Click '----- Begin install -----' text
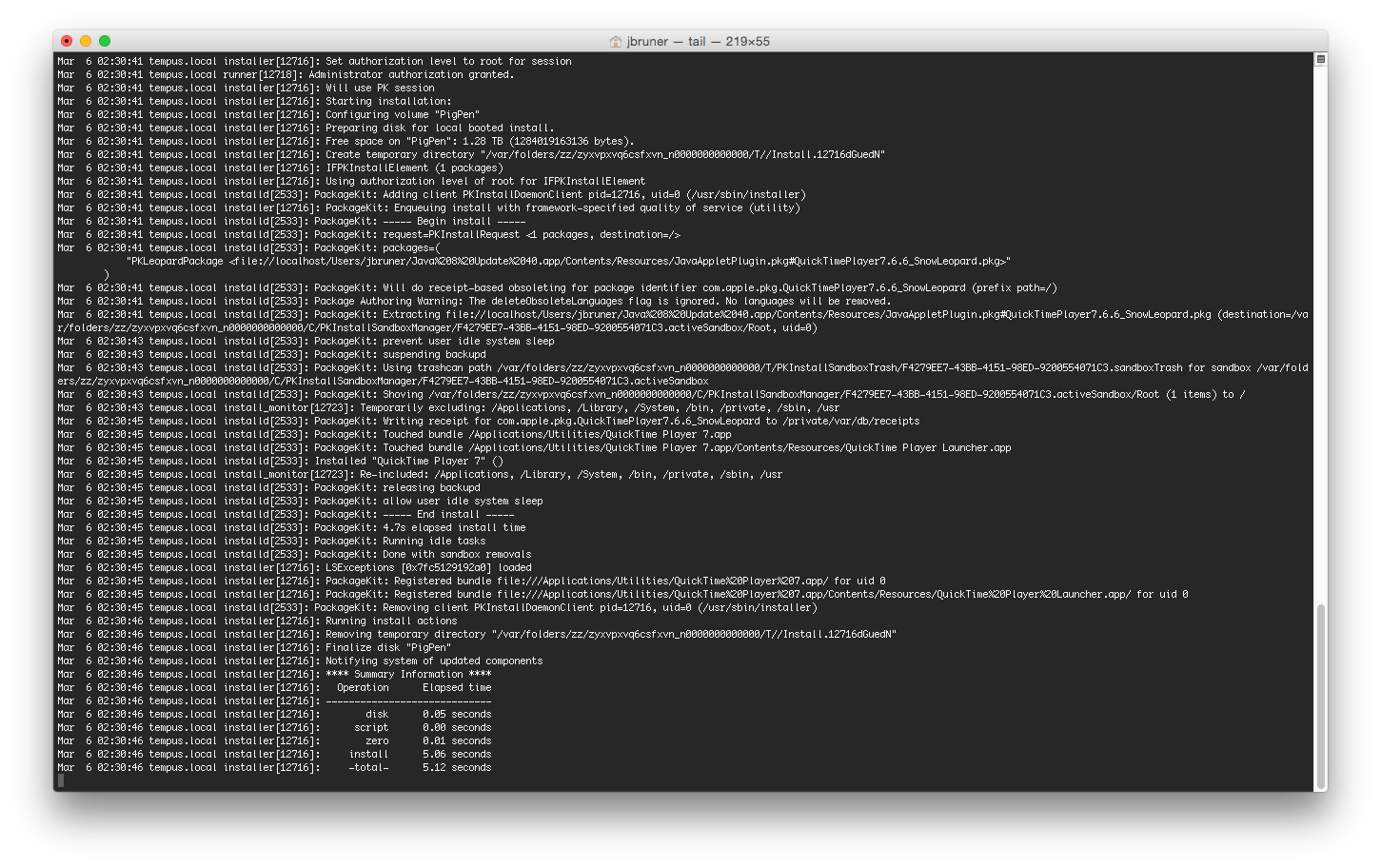Viewport: 1381px width, 868px height. [454, 221]
